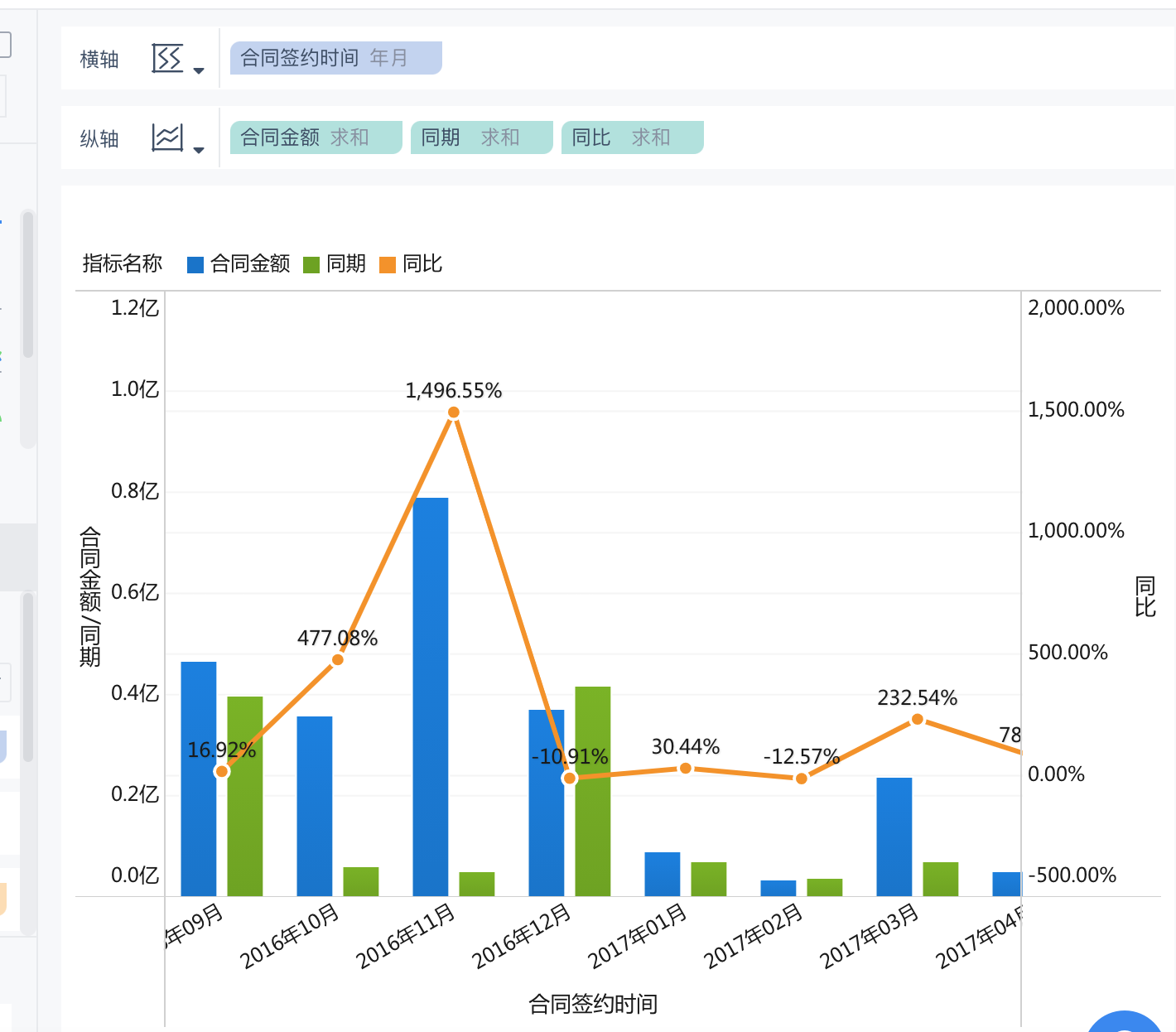Select the 同期 求和 field pill
This screenshot has height=1032, width=1176.
point(482,137)
